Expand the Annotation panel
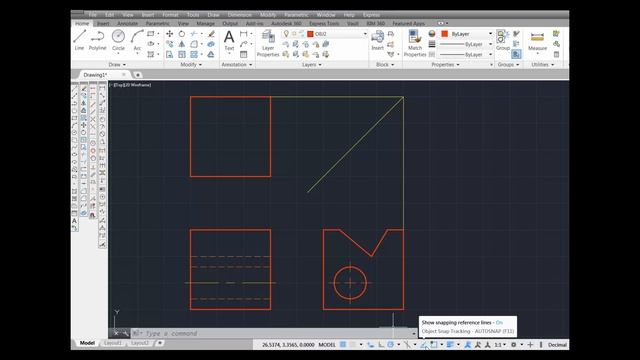The image size is (640, 360). click(236, 64)
